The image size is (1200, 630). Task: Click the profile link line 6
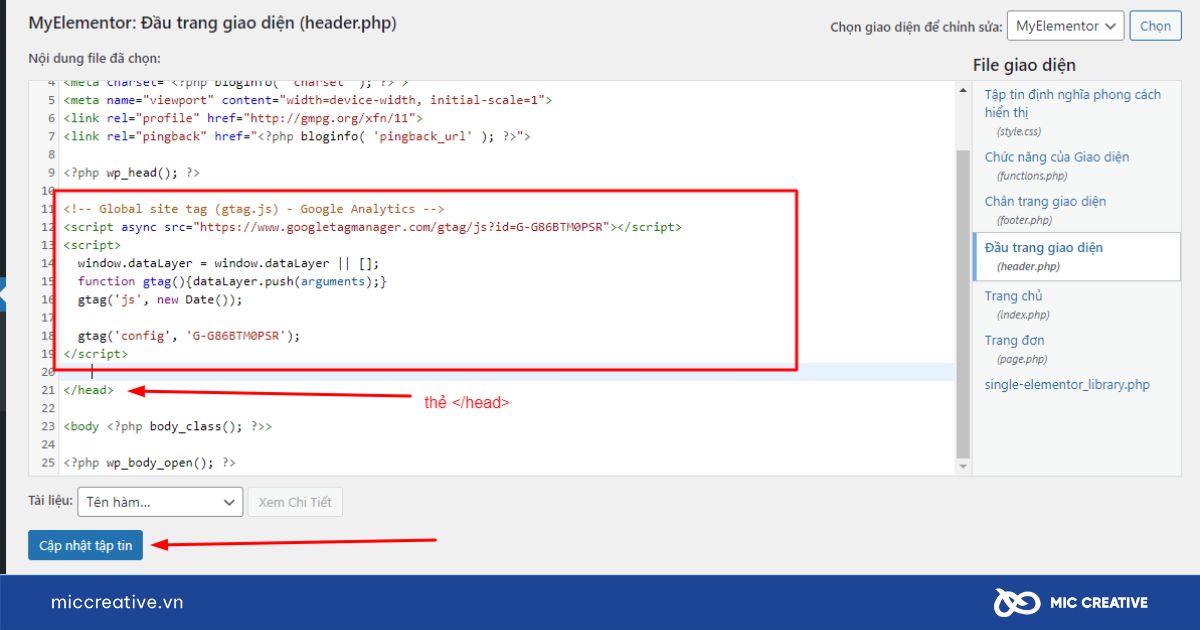(243, 118)
